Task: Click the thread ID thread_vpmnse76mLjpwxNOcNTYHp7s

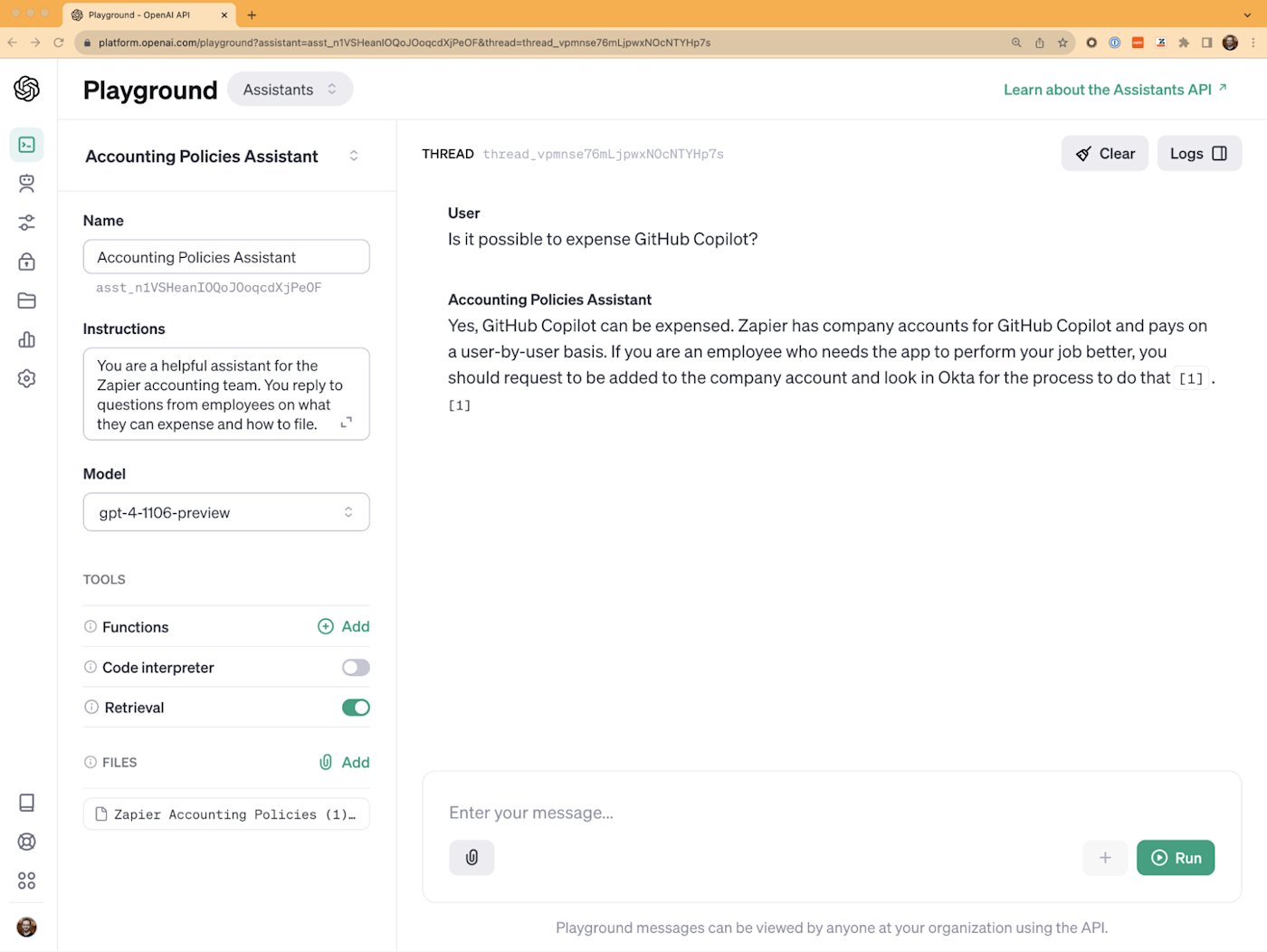Action: pos(603,154)
